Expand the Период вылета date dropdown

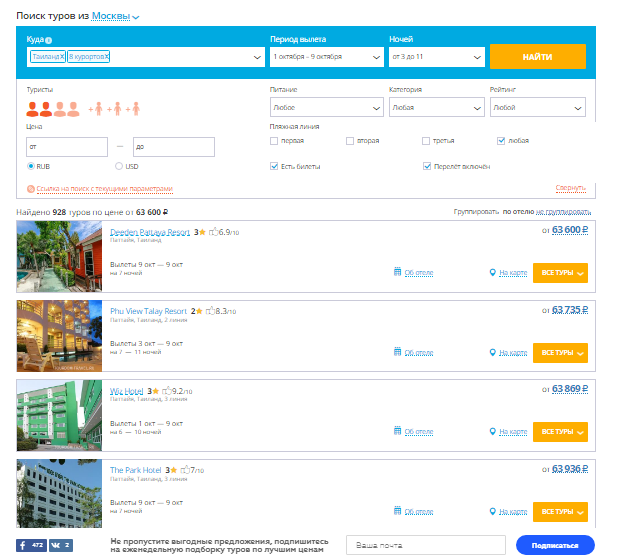pos(325,57)
